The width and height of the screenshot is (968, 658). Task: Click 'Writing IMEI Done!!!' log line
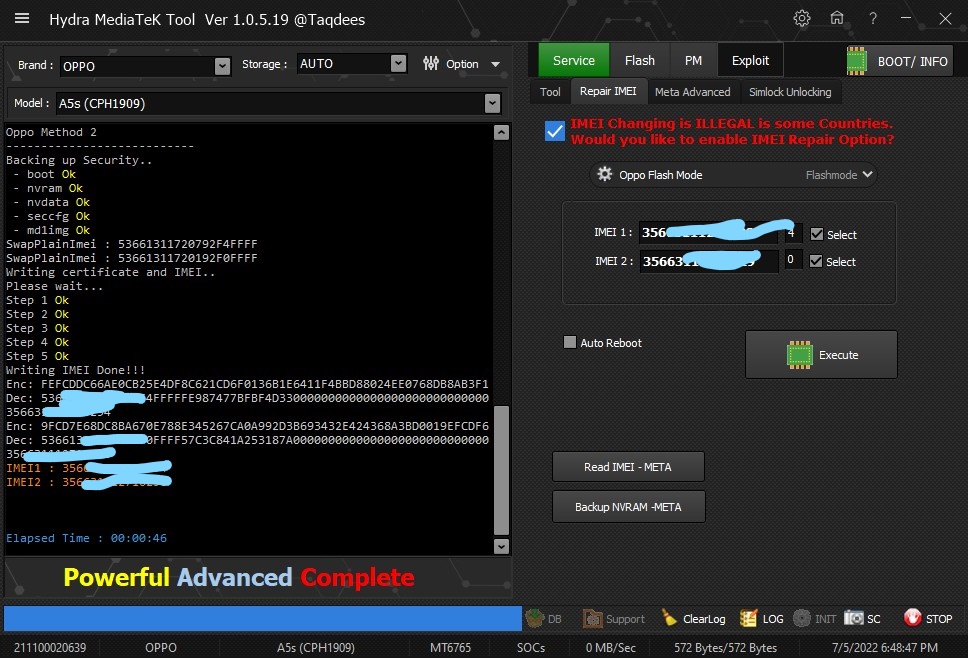click(75, 370)
